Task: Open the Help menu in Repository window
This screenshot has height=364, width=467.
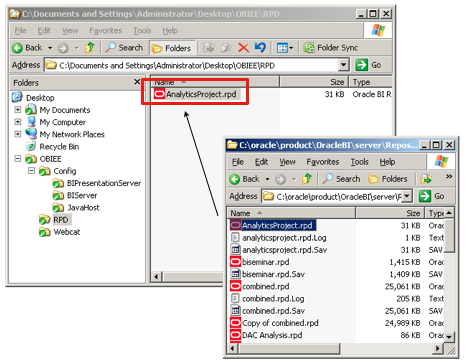Action: (x=387, y=162)
